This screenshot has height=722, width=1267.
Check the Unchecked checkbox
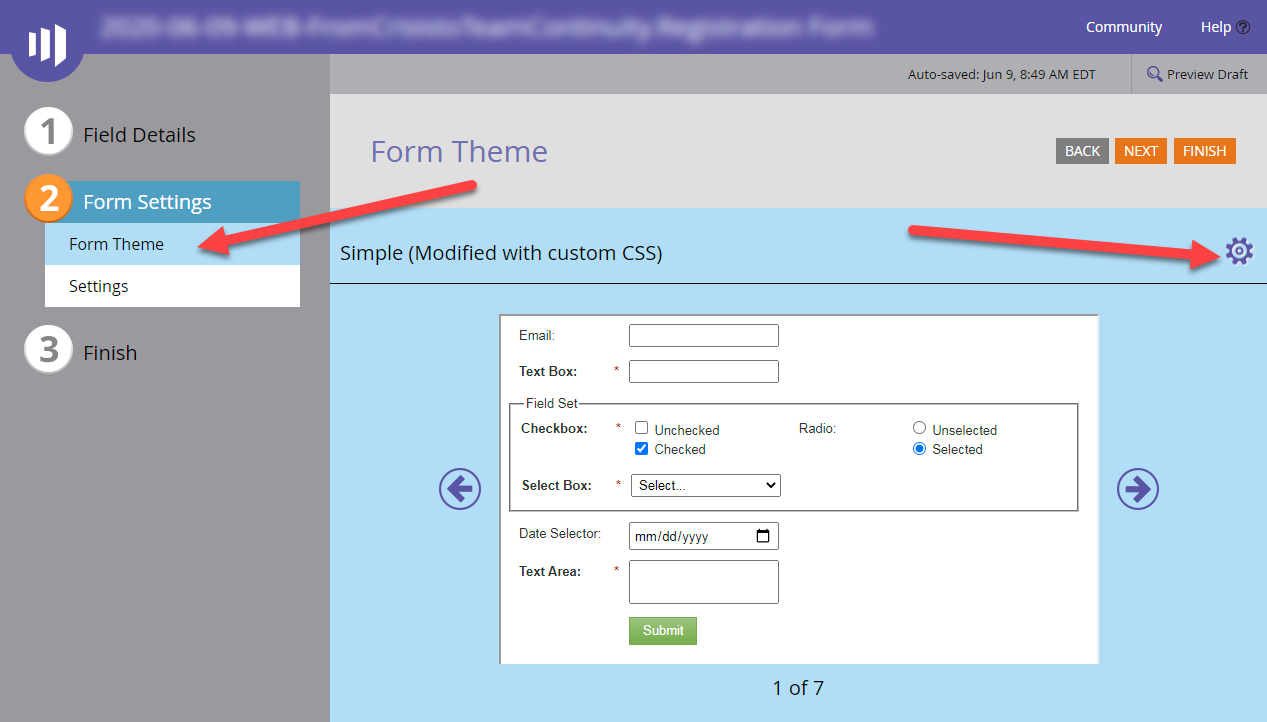pos(641,427)
